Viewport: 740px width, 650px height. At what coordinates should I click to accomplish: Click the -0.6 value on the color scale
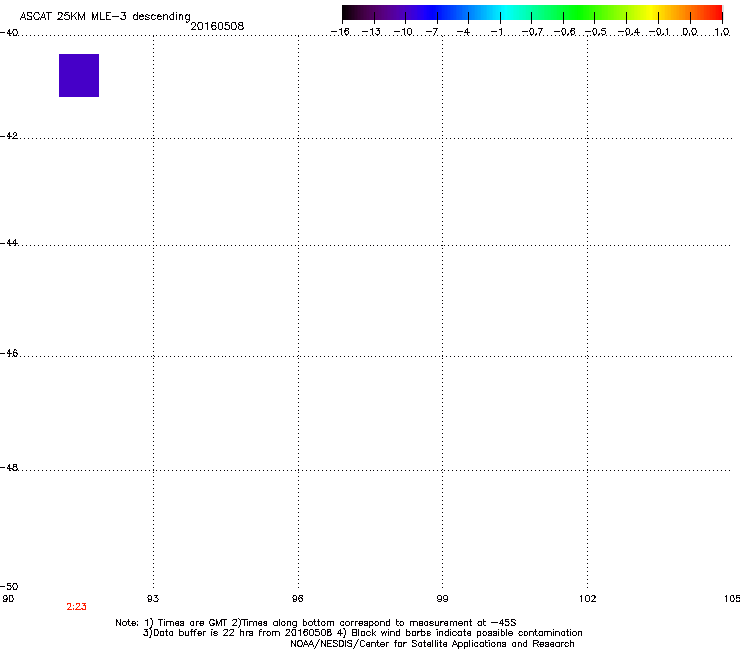click(x=564, y=32)
